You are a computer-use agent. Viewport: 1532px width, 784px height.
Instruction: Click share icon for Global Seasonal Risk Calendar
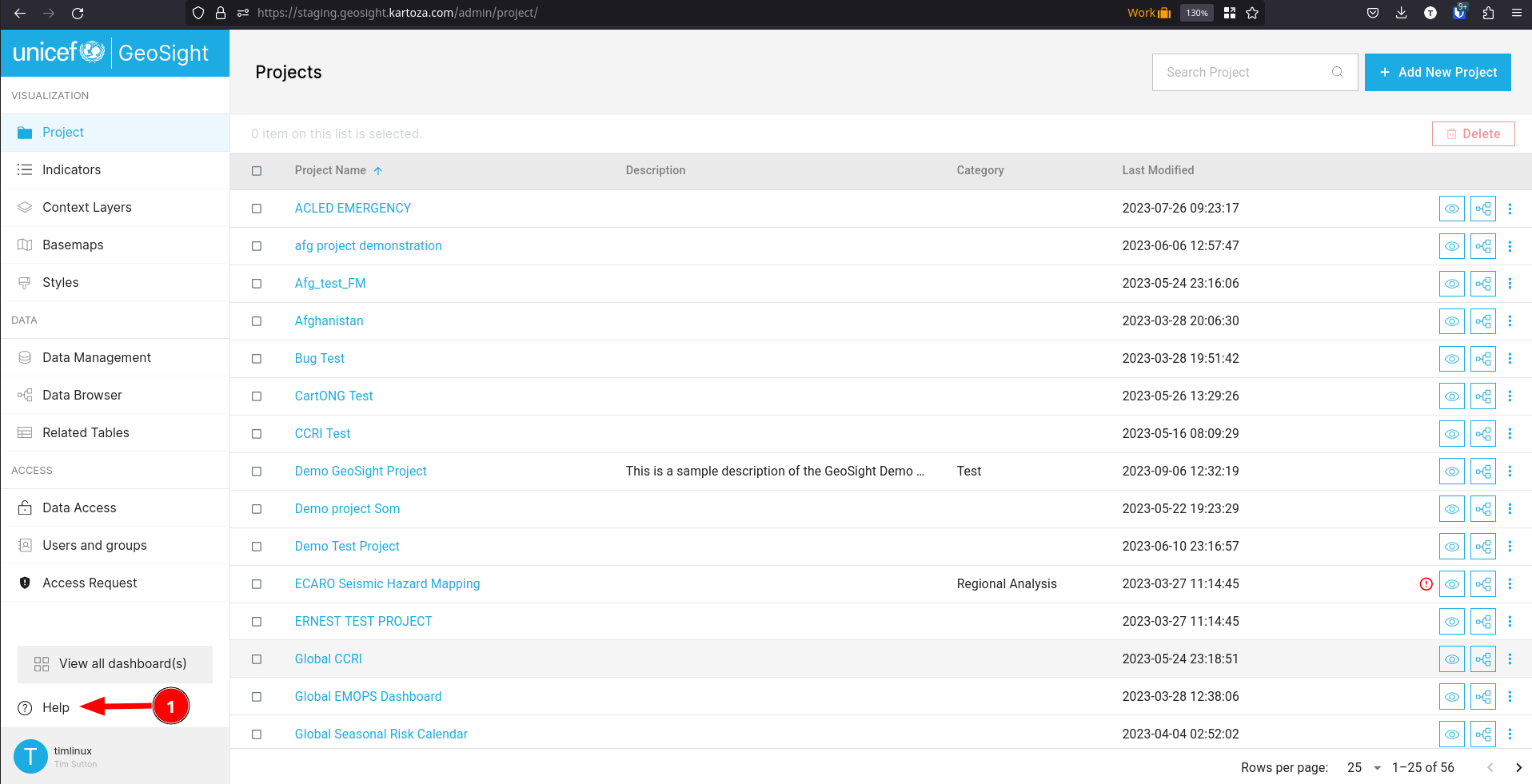tap(1483, 734)
